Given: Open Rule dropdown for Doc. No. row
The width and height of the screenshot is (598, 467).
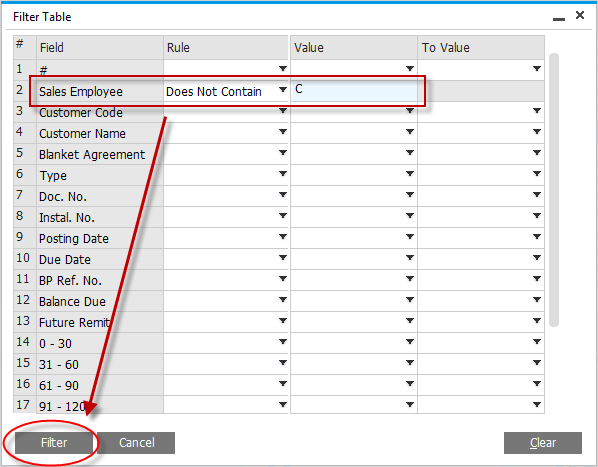Looking at the screenshot, I should (x=283, y=195).
